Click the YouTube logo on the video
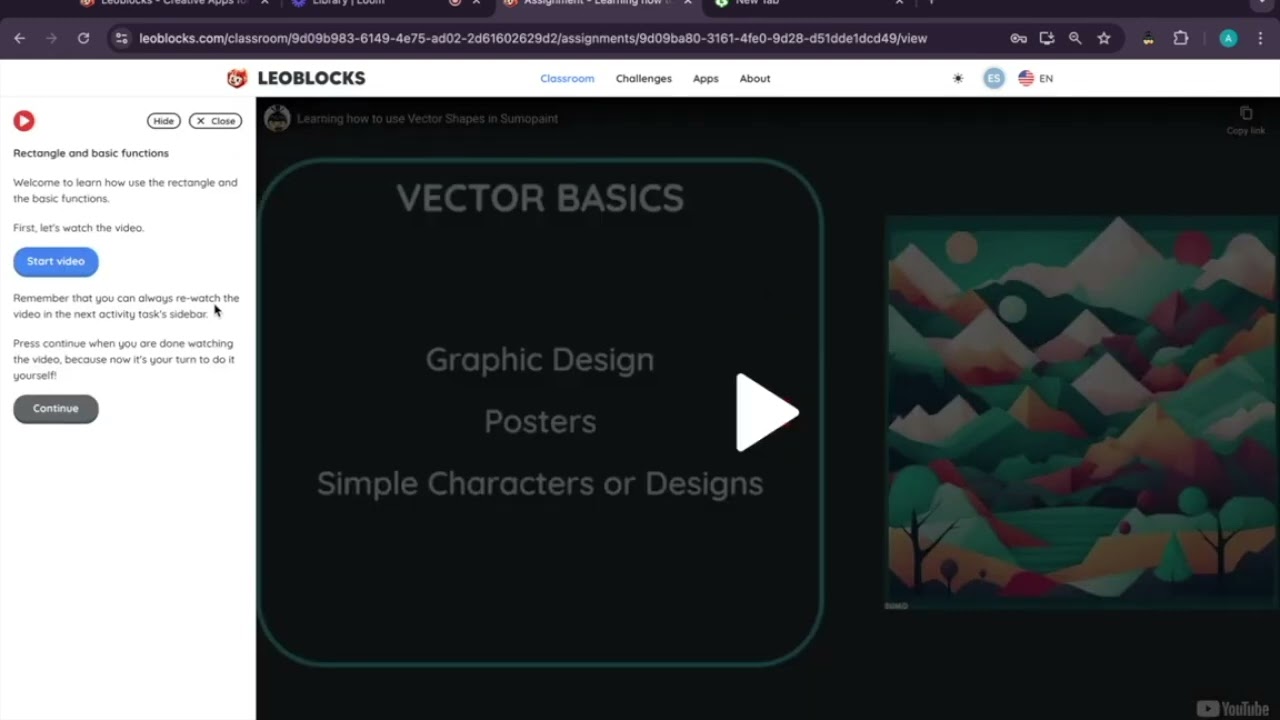The height and width of the screenshot is (720, 1280). click(x=1233, y=708)
